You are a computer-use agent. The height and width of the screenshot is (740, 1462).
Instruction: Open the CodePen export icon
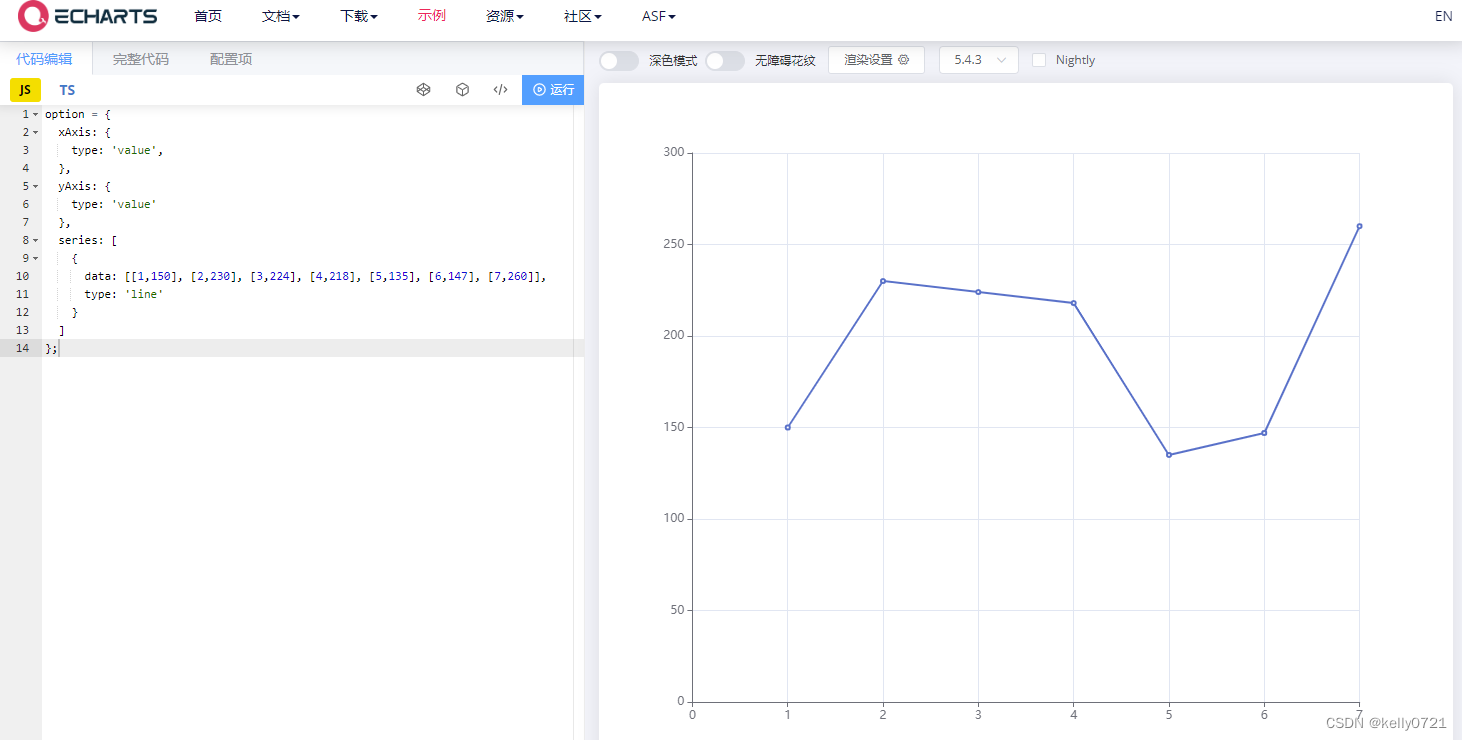point(423,90)
